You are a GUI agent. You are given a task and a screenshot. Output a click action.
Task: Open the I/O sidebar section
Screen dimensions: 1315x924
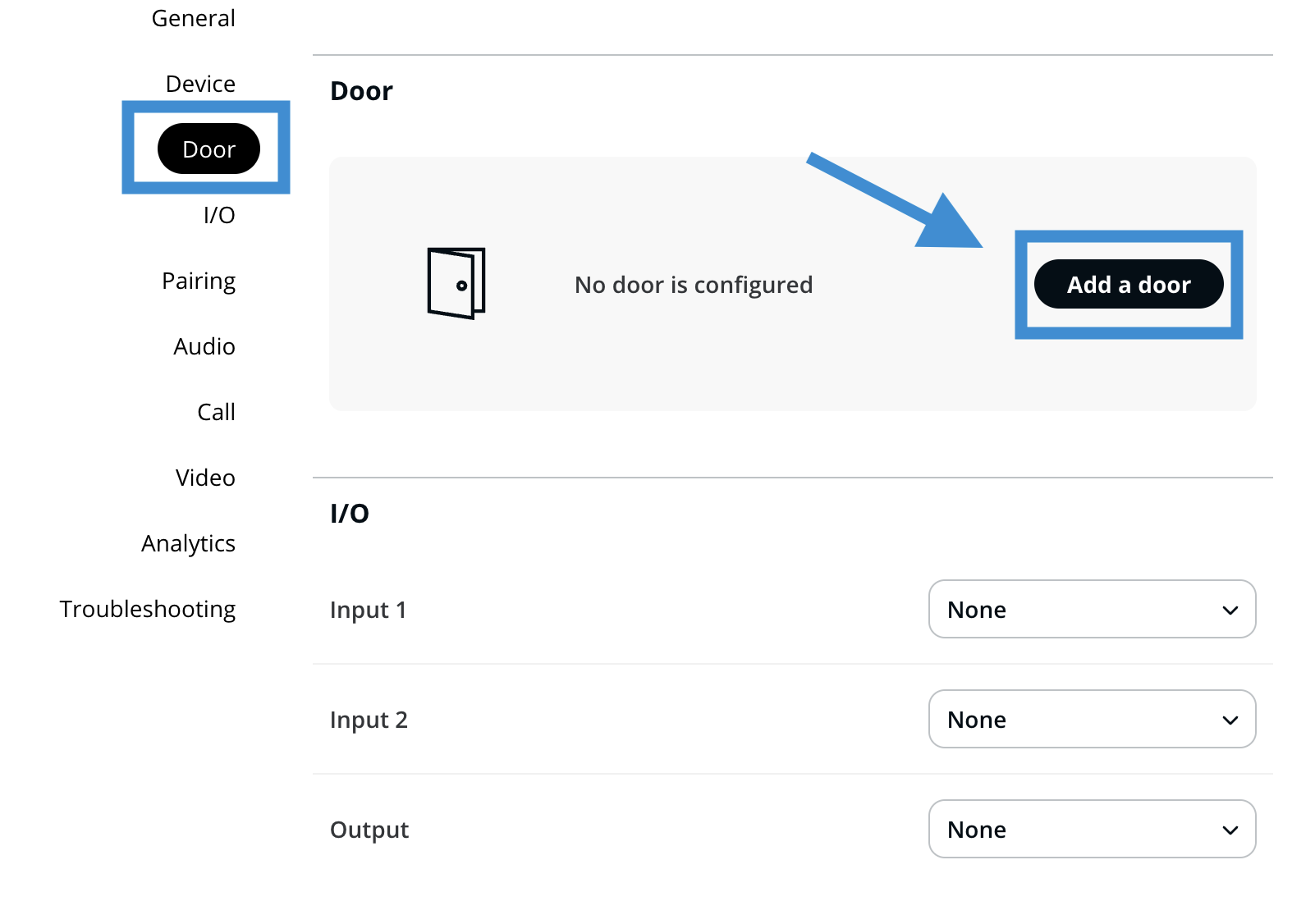click(x=219, y=215)
